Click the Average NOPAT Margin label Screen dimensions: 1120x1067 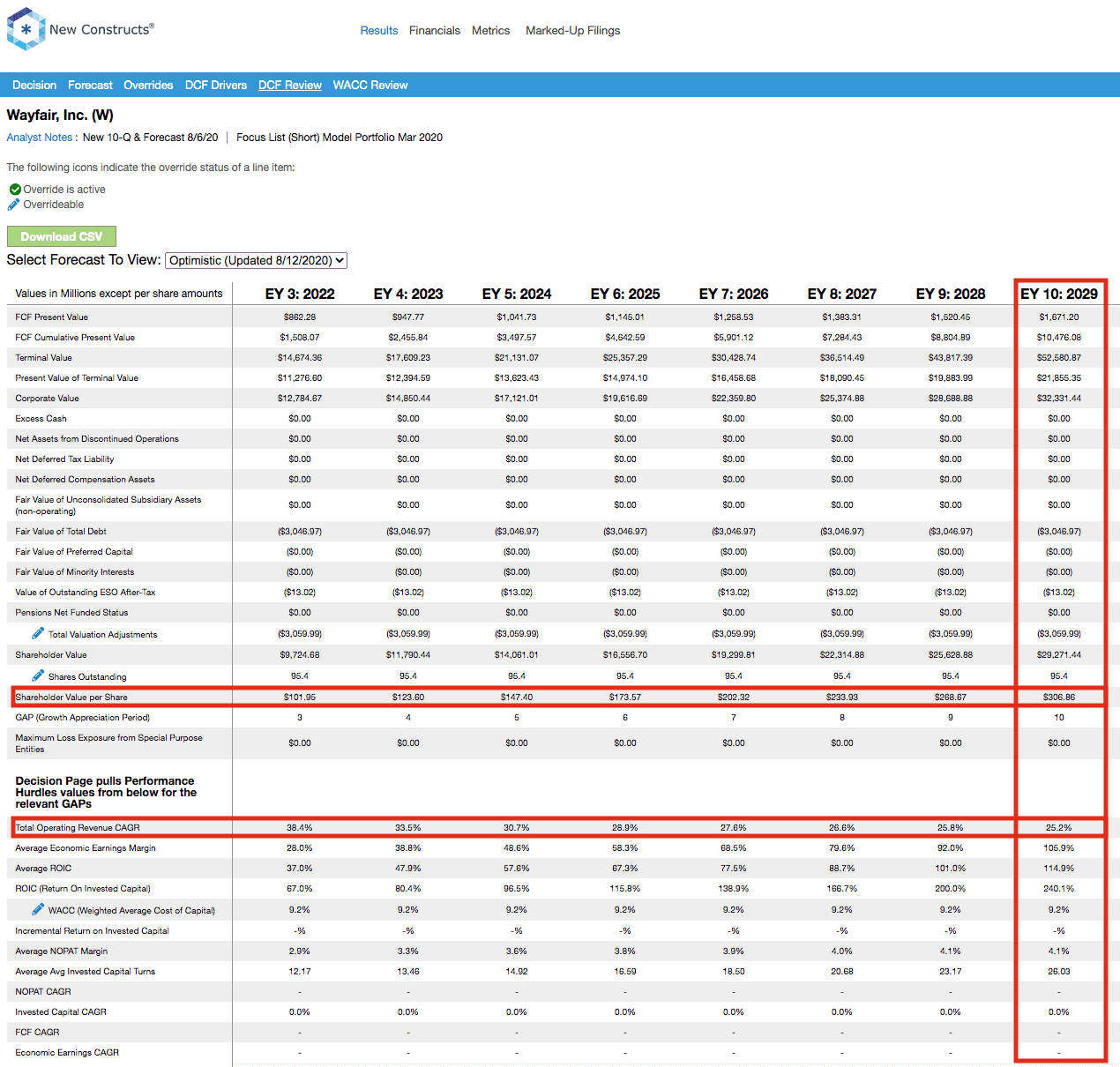[x=62, y=951]
